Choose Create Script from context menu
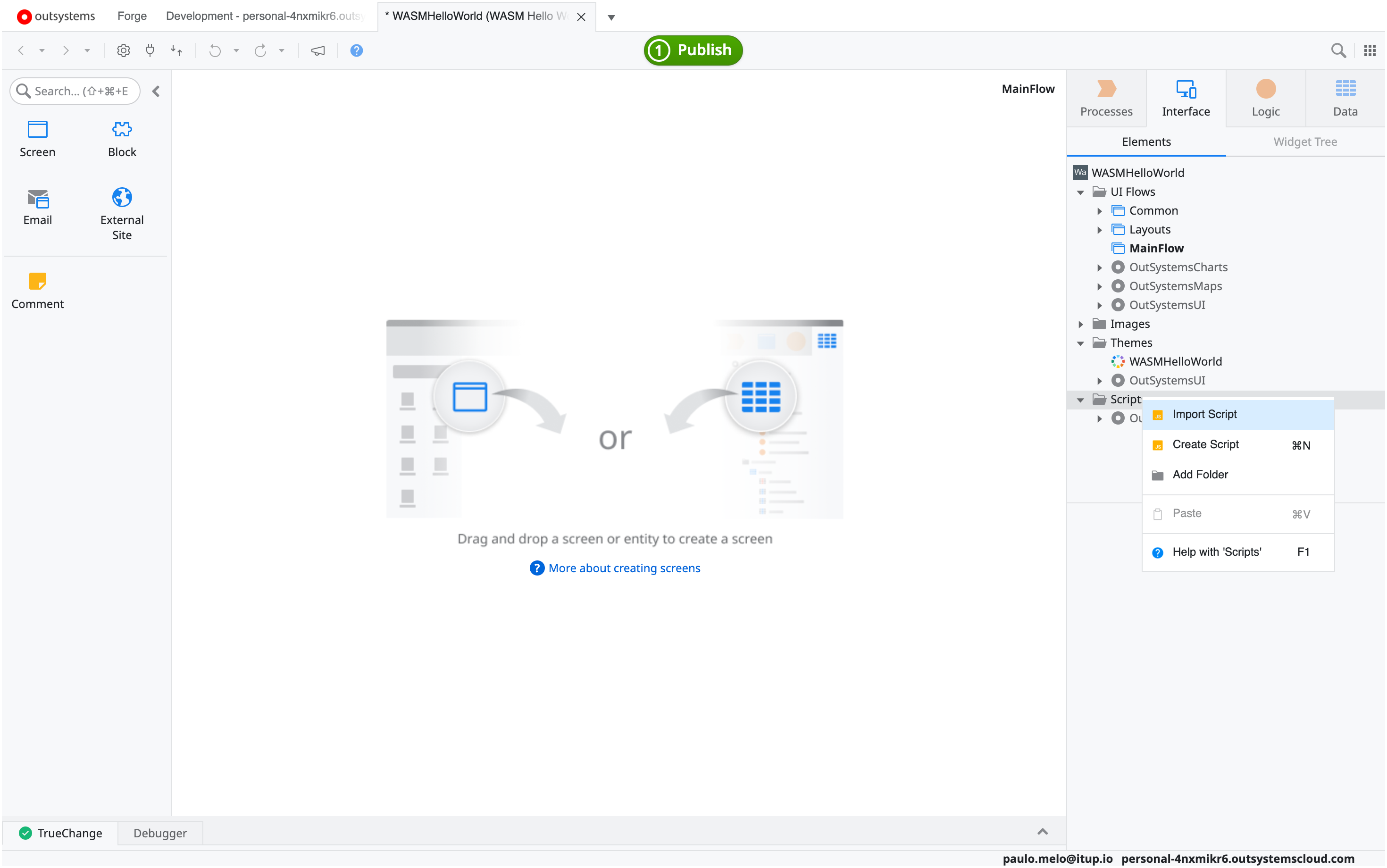The height and width of the screenshot is (868, 1387). pyautogui.click(x=1238, y=444)
